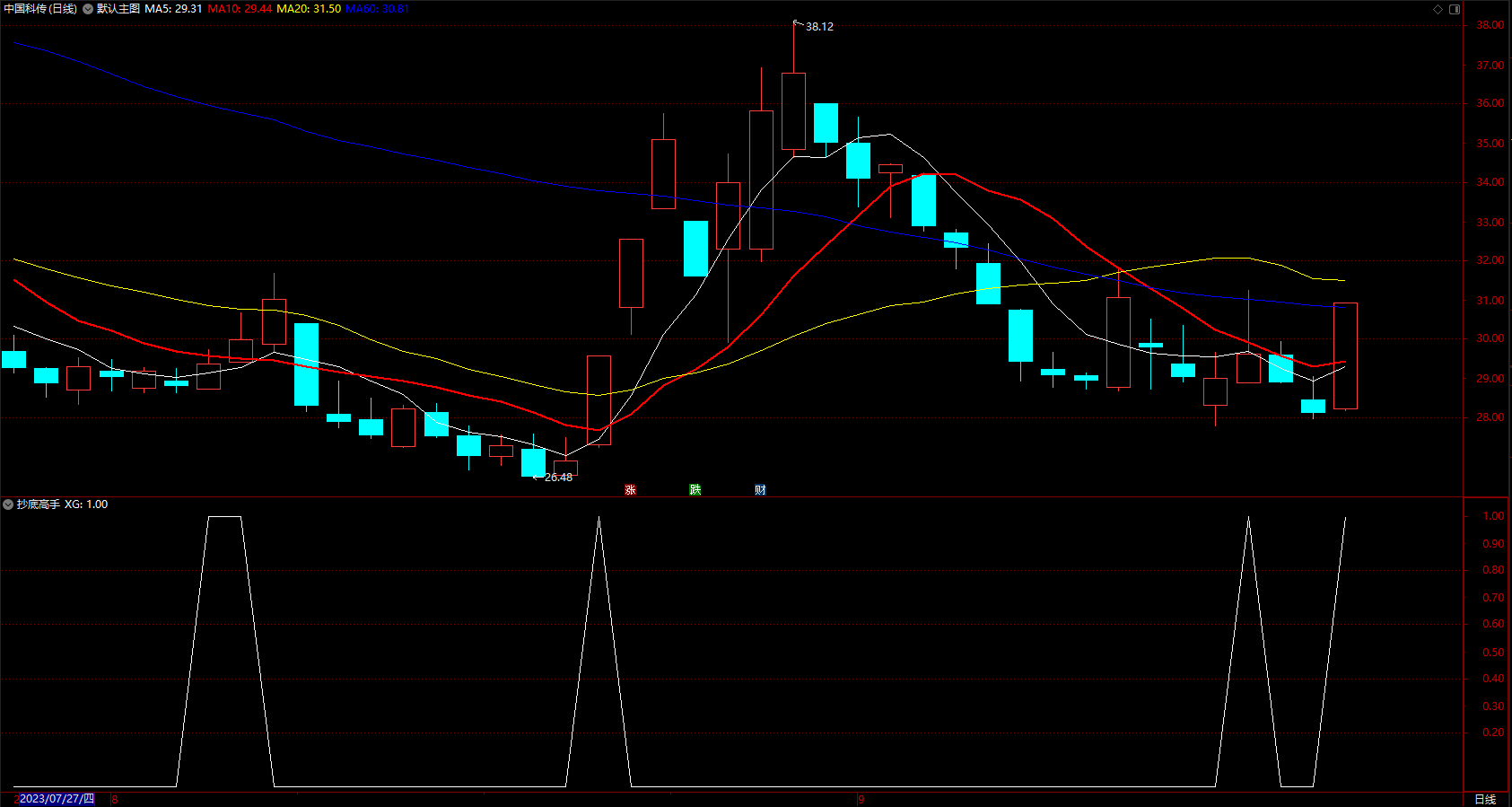
Task: Click the 中国科传(日线) stock title
Action: coord(40,9)
